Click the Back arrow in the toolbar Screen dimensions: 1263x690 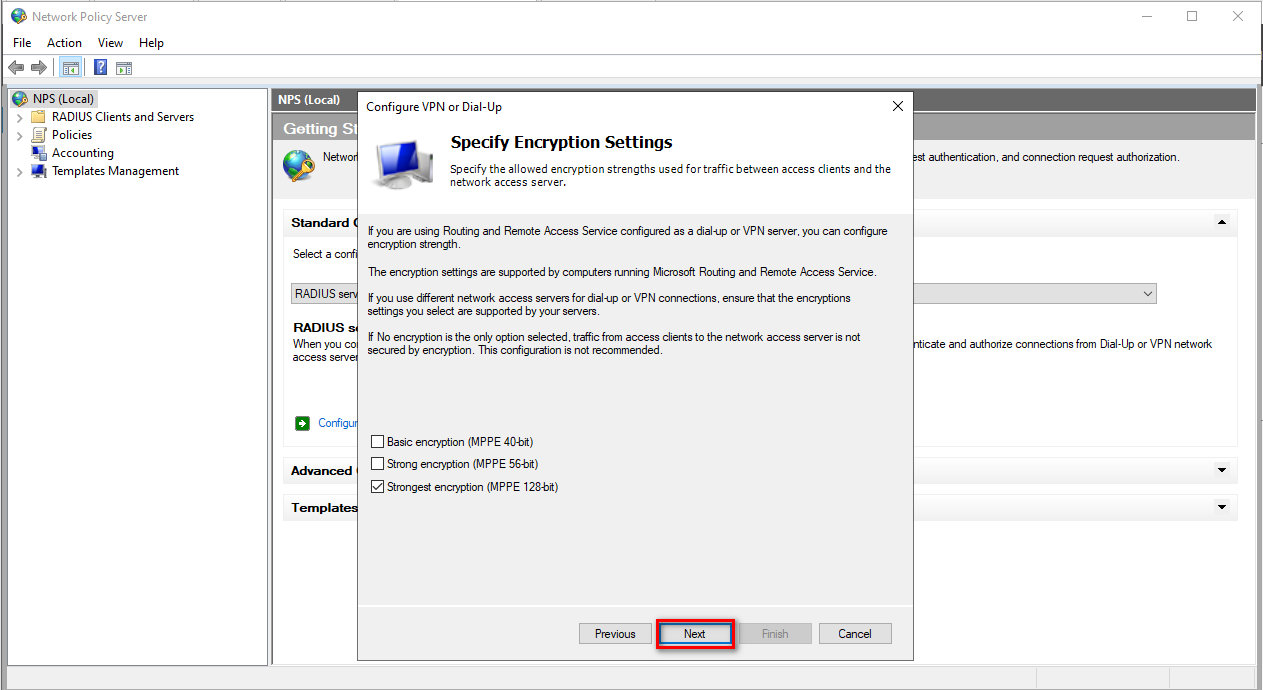16,68
